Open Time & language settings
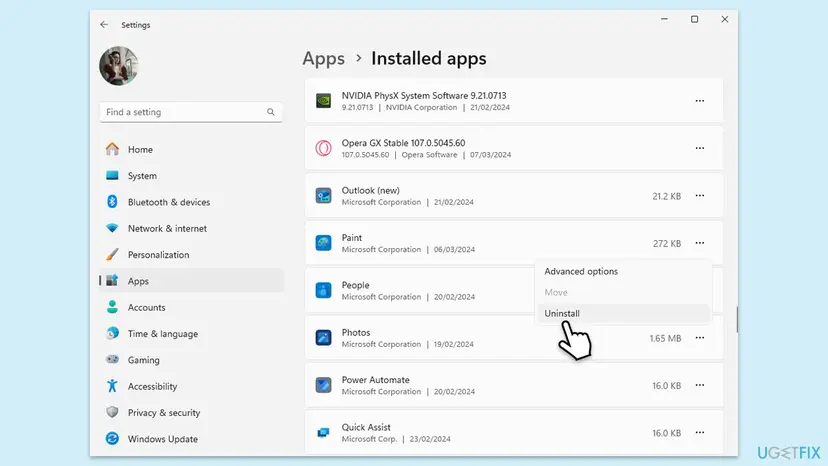The width and height of the screenshot is (828, 466). tap(191, 334)
